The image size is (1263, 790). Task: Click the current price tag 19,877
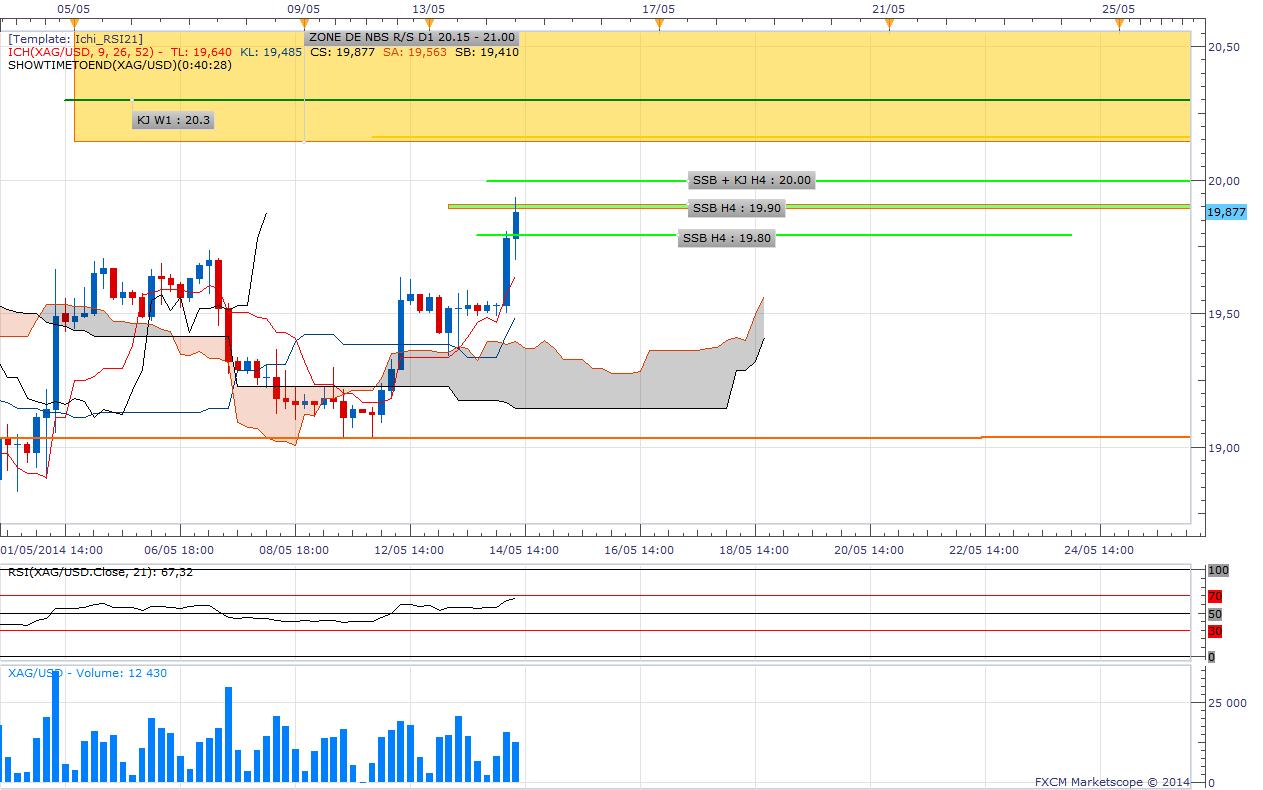(1226, 212)
